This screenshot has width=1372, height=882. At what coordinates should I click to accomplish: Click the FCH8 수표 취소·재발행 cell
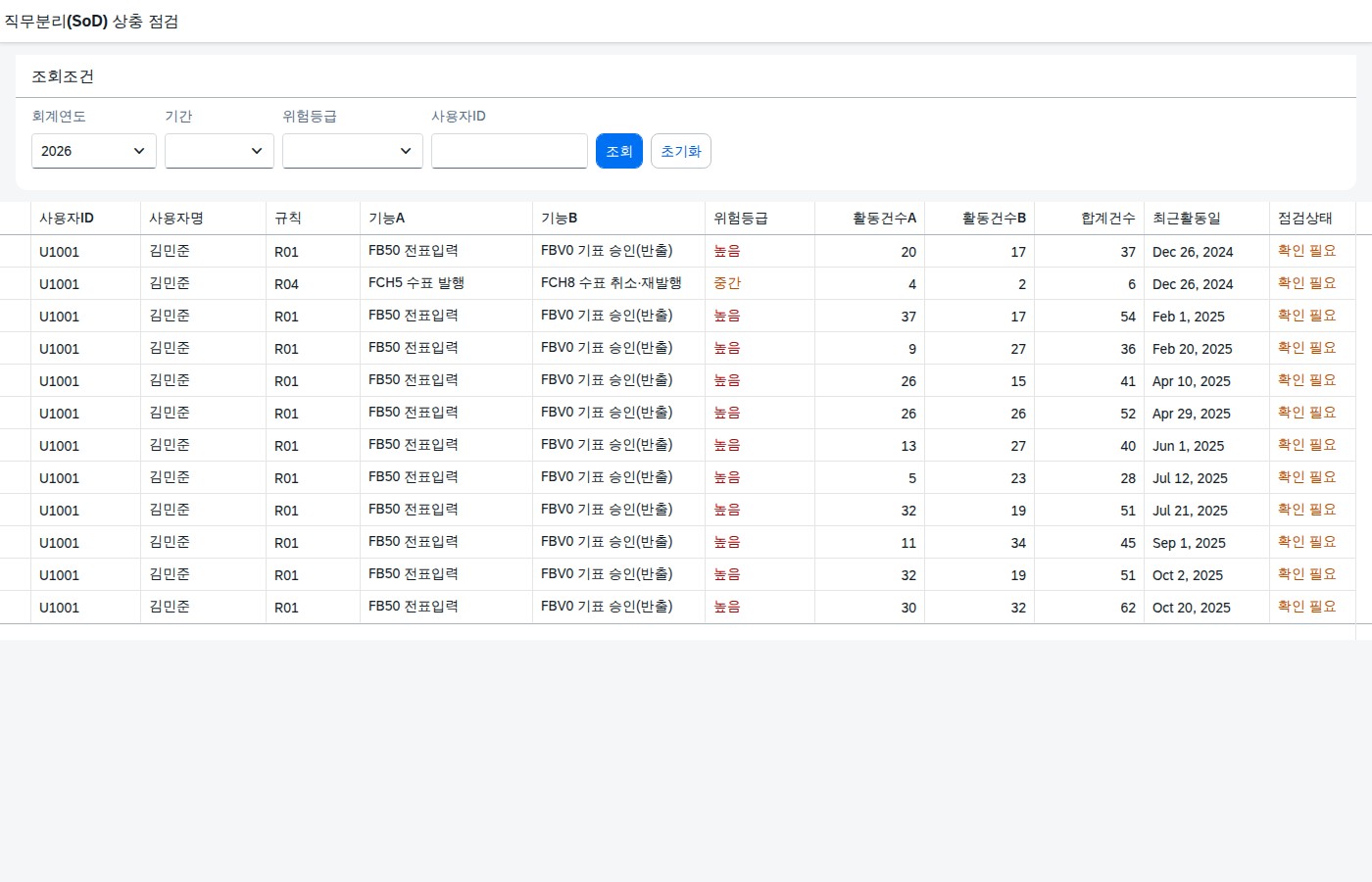tap(619, 284)
